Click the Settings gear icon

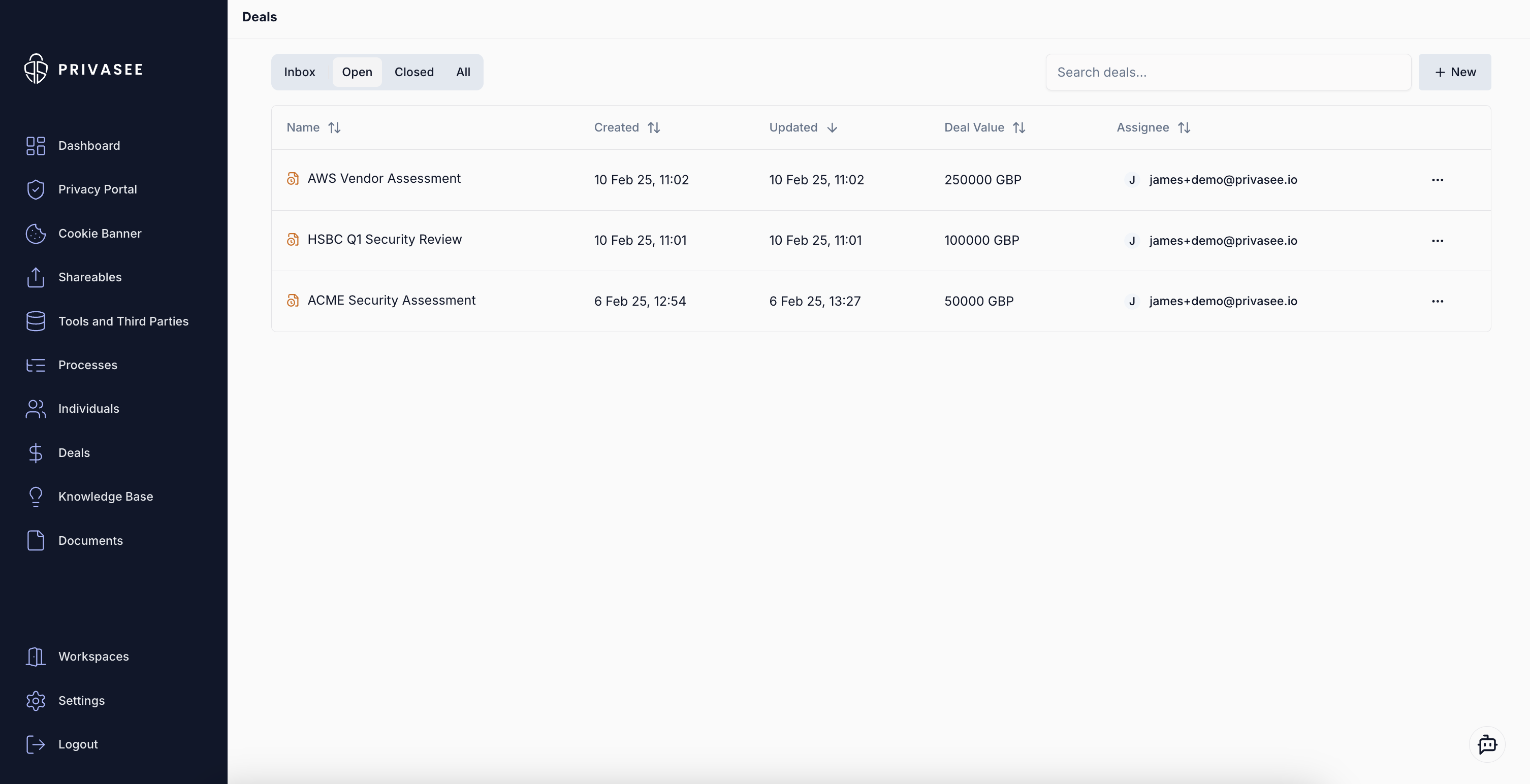click(x=36, y=701)
